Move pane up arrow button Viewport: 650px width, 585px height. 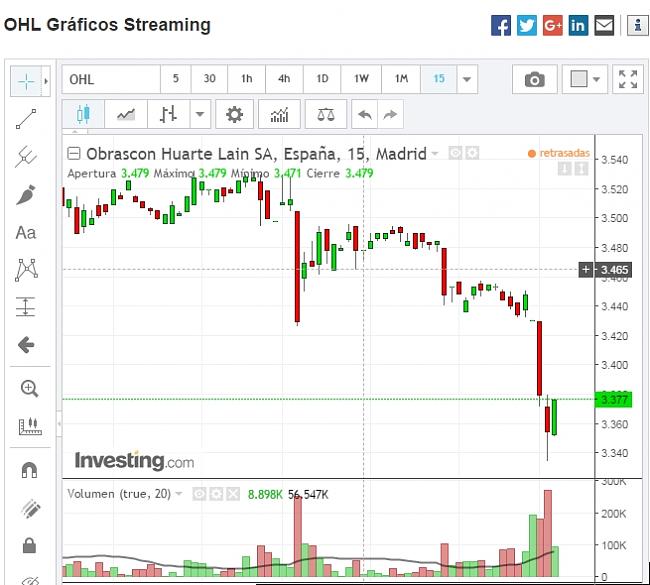point(581,168)
